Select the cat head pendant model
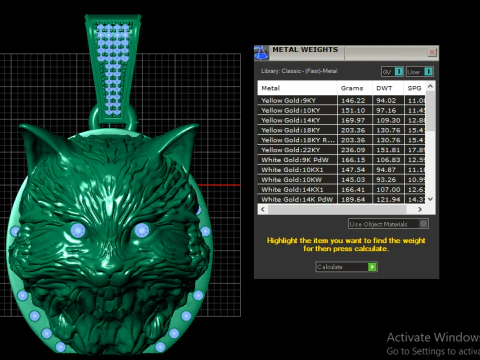The image size is (480, 360). [110, 240]
